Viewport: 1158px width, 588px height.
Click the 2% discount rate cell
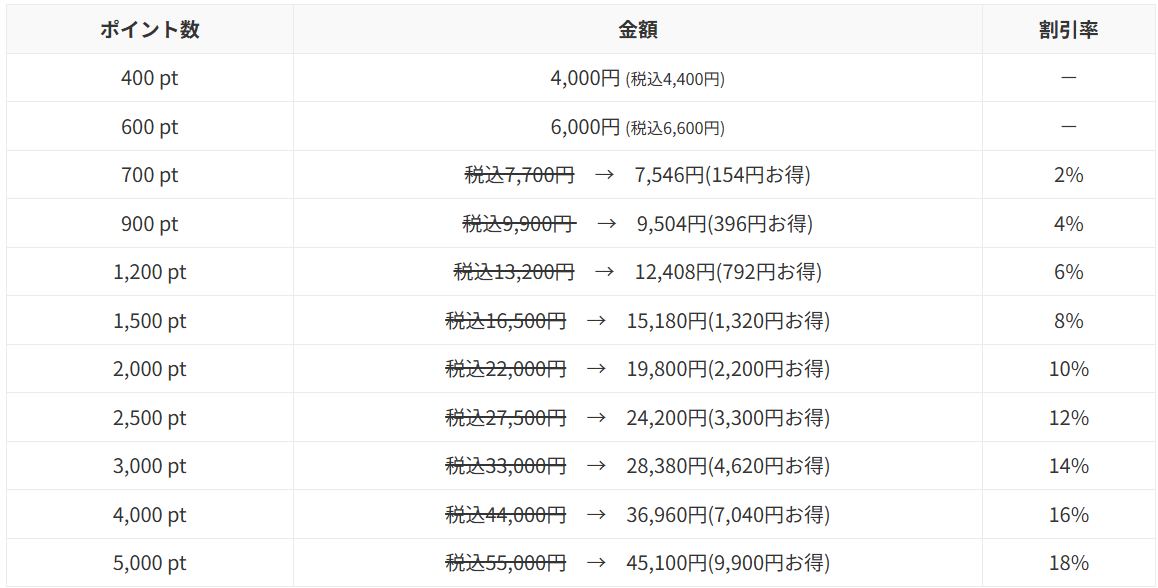[1068, 175]
